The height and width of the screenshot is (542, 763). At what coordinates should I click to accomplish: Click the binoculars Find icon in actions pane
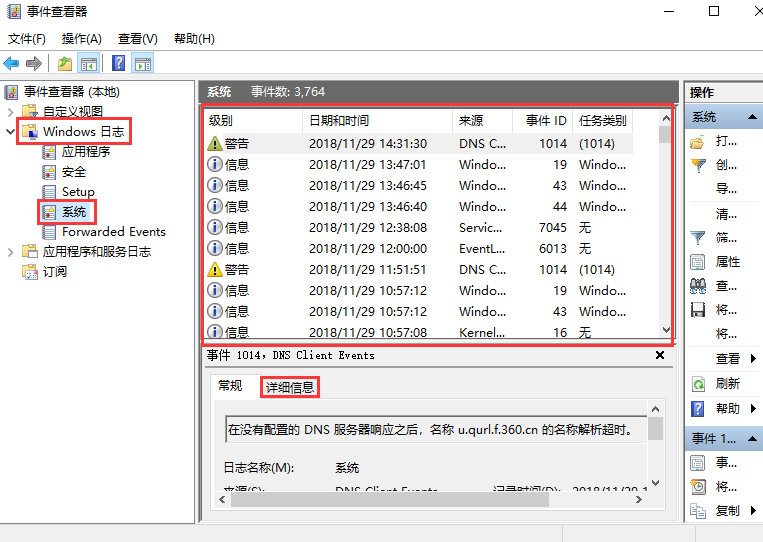pos(698,286)
